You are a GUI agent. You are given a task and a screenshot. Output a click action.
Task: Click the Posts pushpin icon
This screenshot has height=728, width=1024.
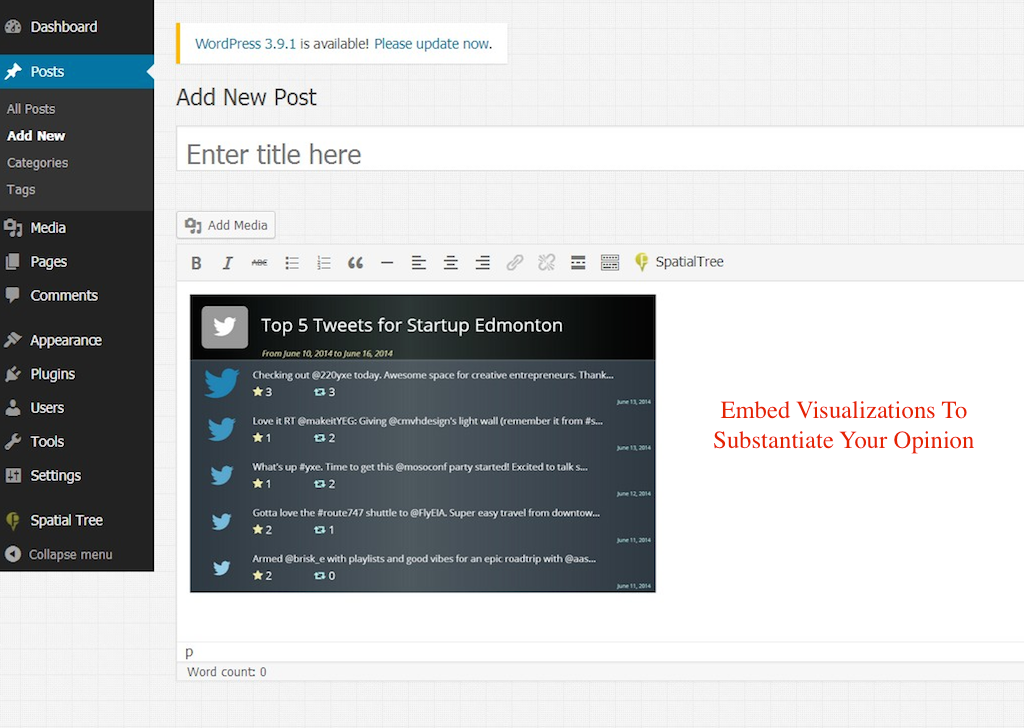[13, 72]
